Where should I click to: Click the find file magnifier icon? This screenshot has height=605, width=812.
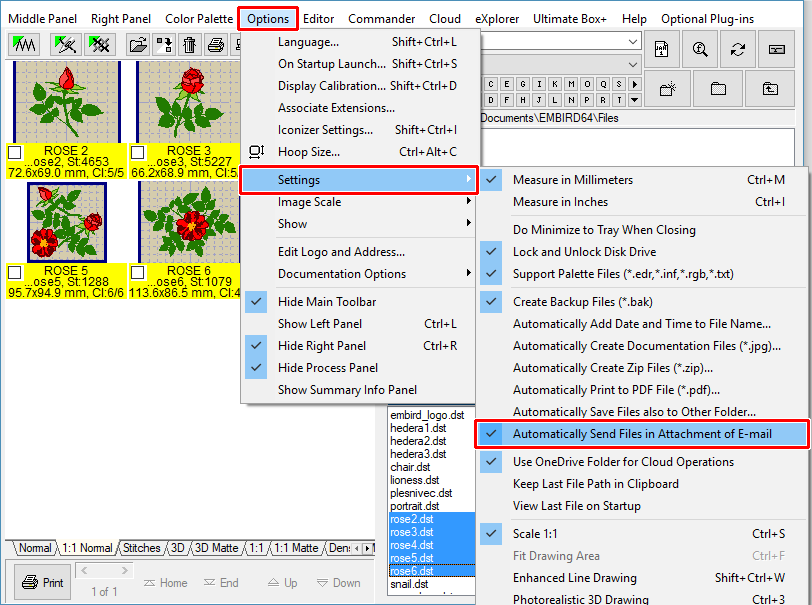[x=700, y=49]
